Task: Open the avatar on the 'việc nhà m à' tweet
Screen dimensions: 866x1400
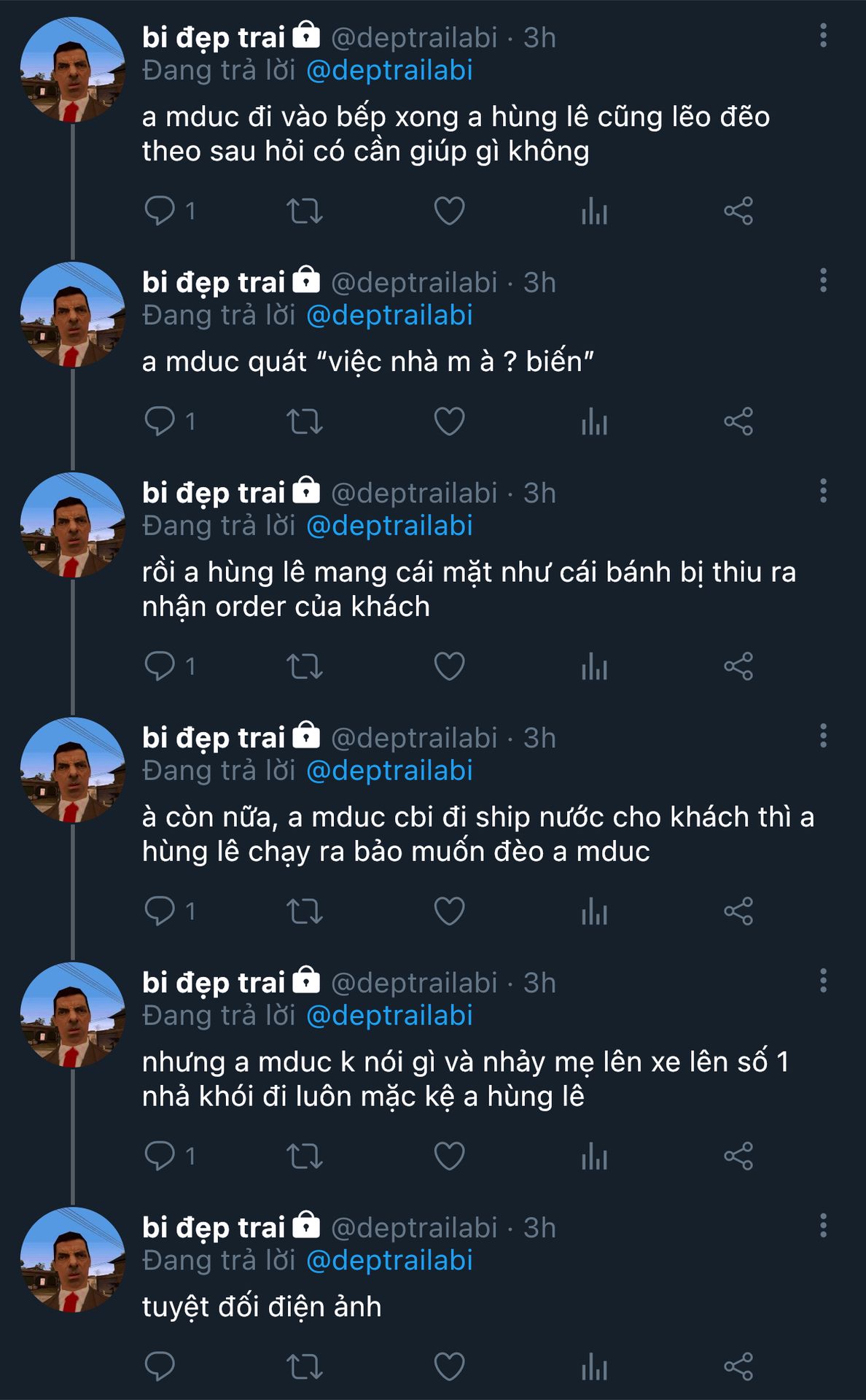Action: click(x=72, y=315)
